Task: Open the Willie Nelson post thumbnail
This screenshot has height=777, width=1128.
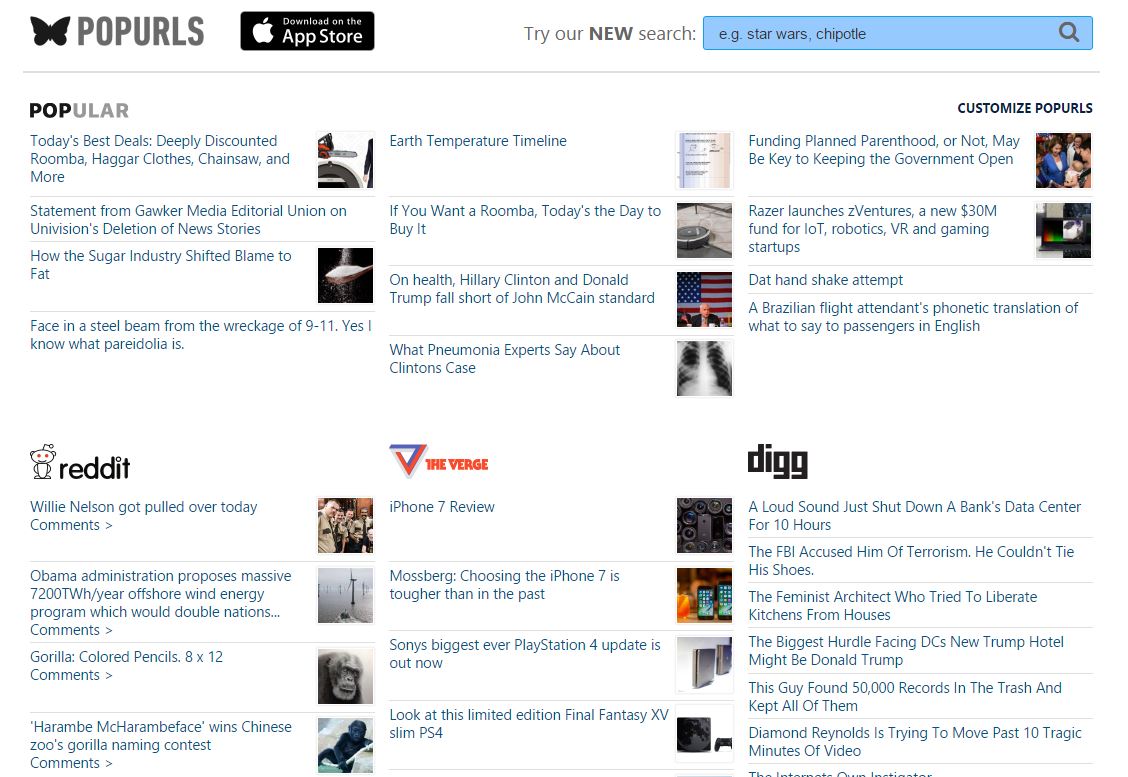Action: point(345,526)
